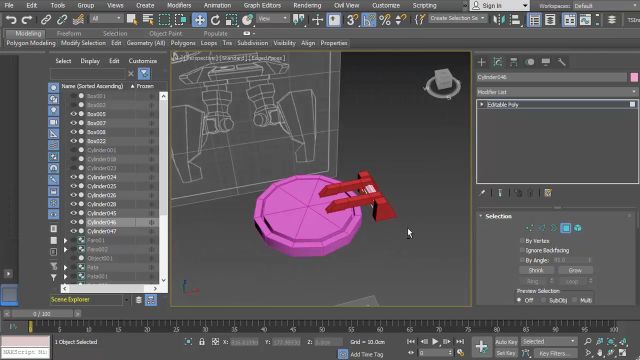Open Create Selection Set dropdown
Image resolution: width=640 pixels, height=360 pixels.
[457, 18]
